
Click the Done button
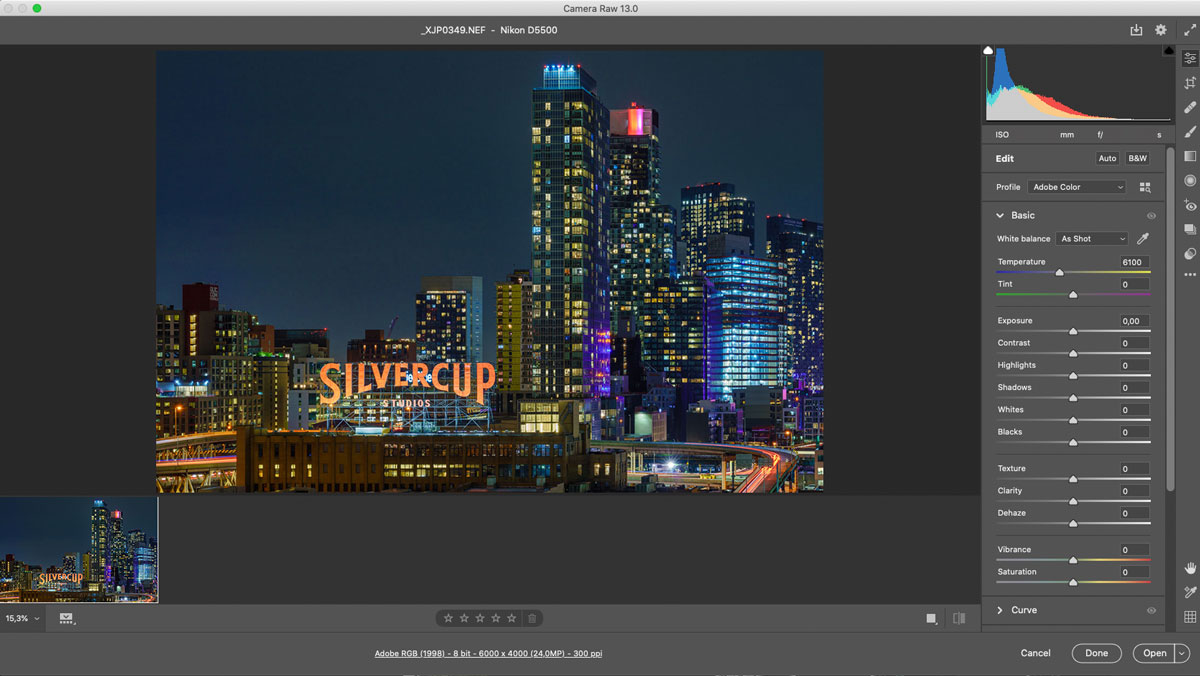(1097, 653)
